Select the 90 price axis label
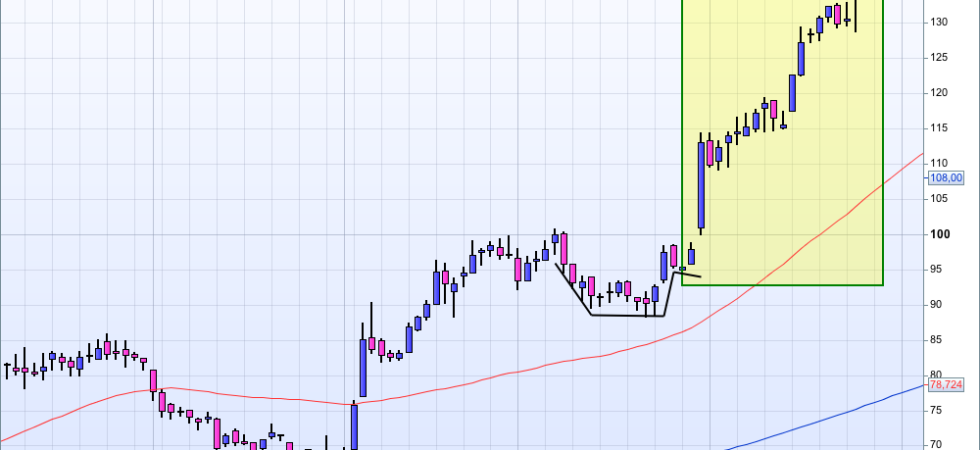This screenshot has width=980, height=450. (x=937, y=304)
